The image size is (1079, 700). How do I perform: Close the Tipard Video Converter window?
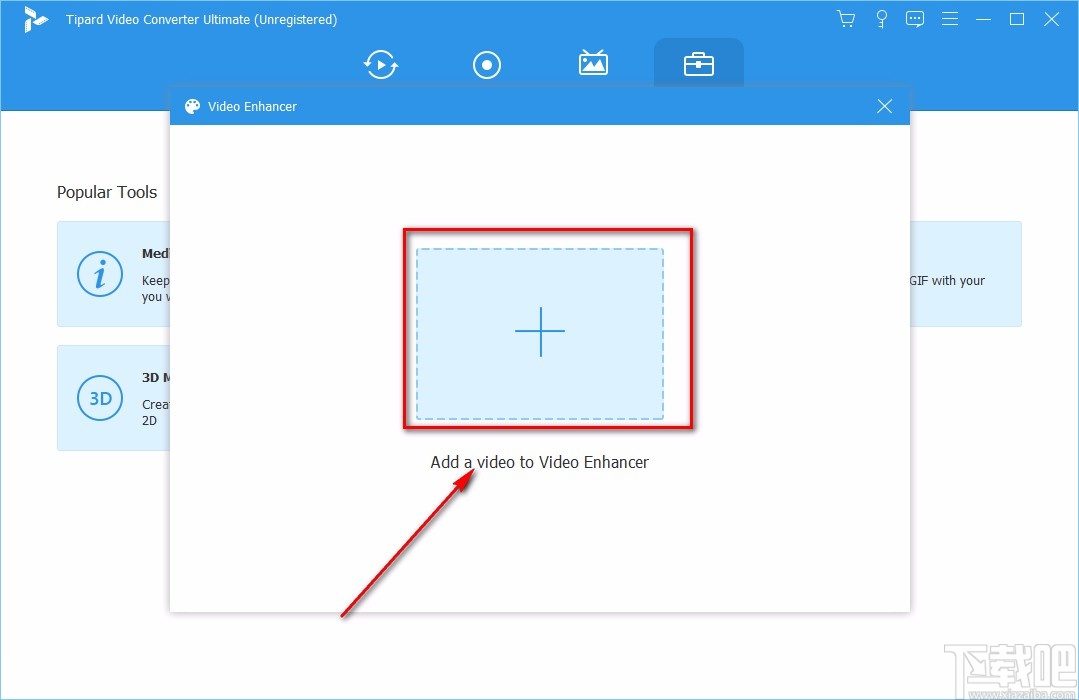click(x=1051, y=19)
